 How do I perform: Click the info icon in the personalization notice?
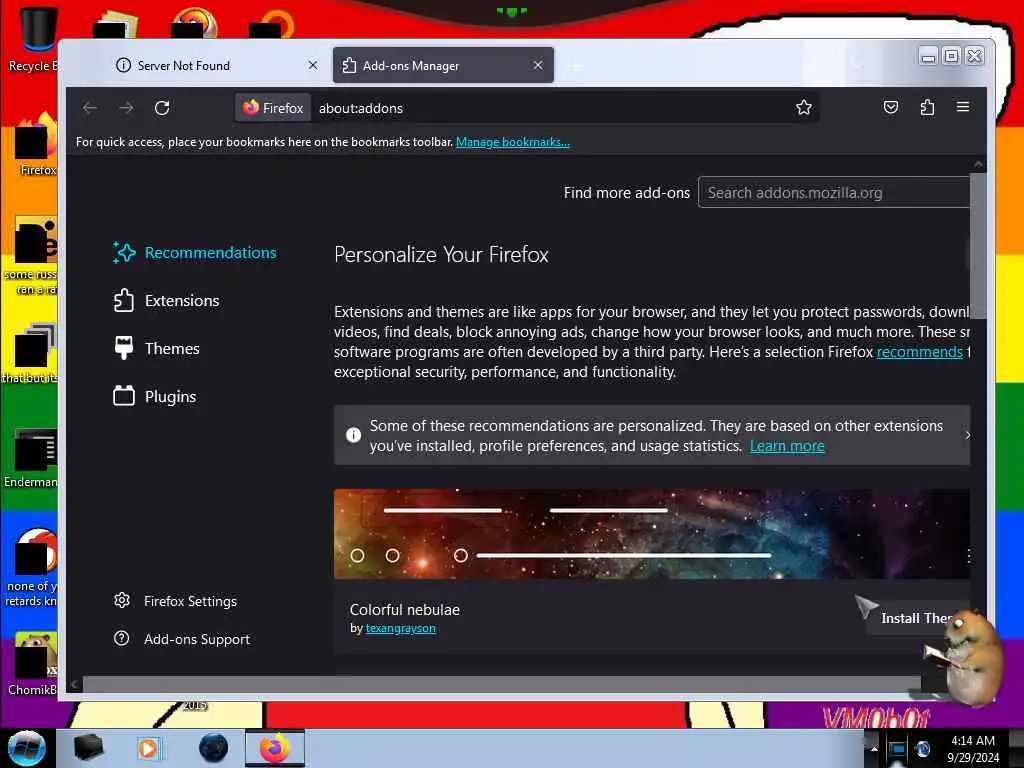pos(353,435)
